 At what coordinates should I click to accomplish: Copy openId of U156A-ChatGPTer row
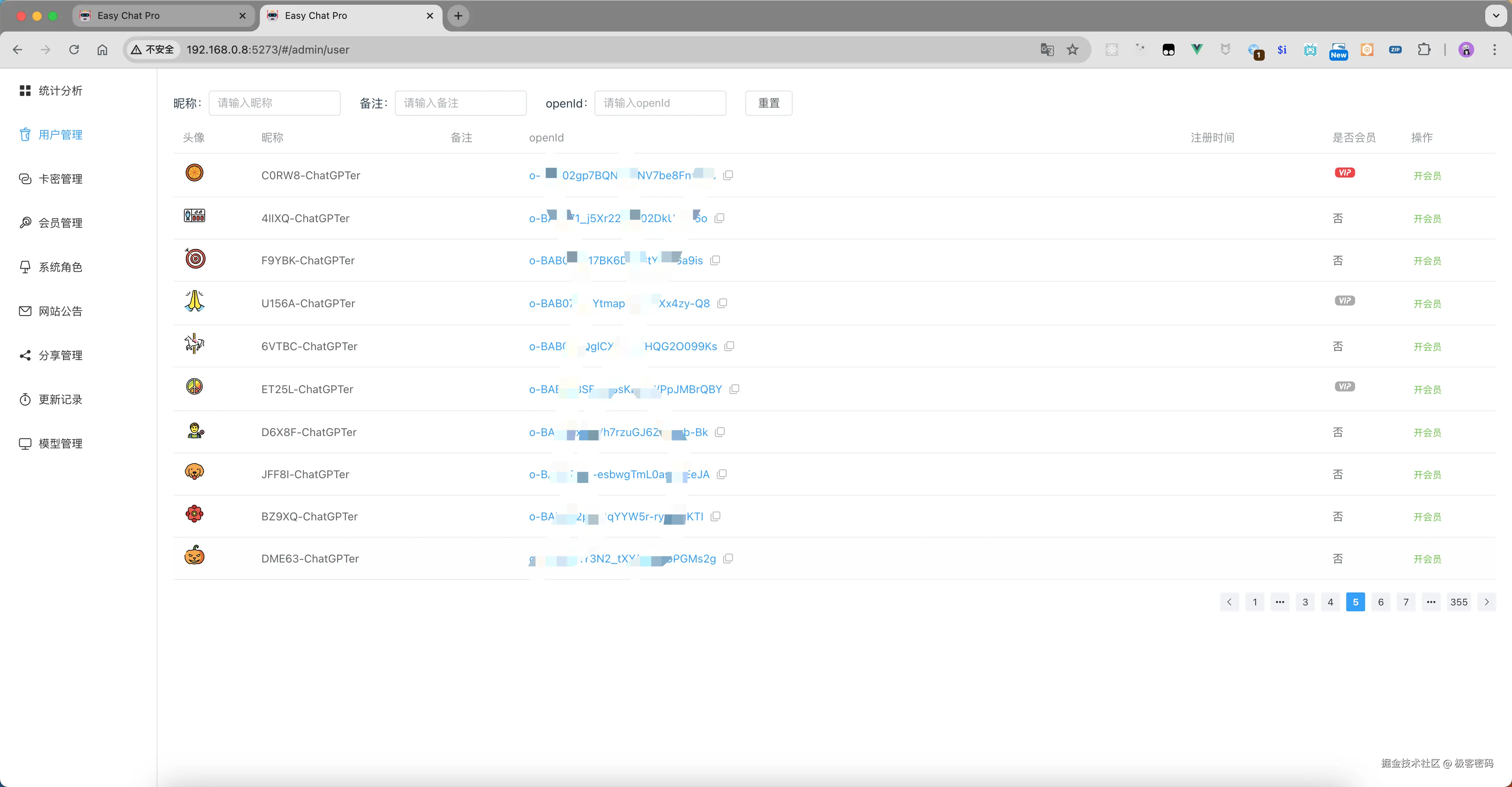723,303
